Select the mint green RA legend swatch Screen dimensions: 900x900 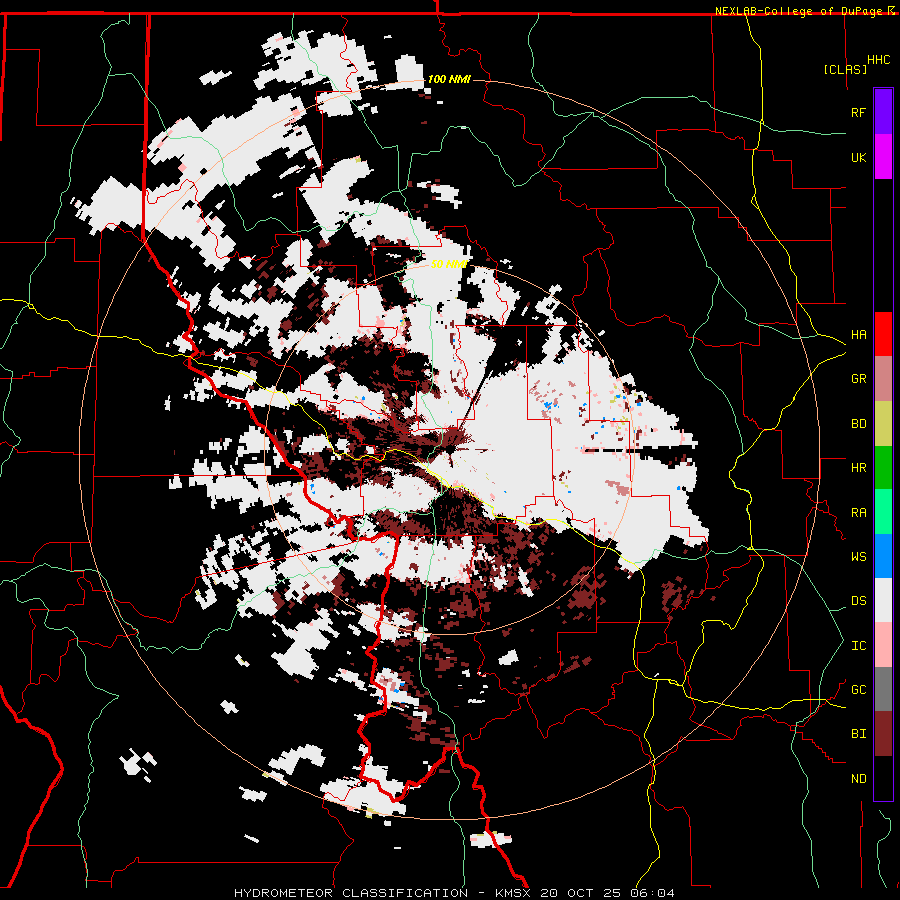pyautogui.click(x=883, y=512)
